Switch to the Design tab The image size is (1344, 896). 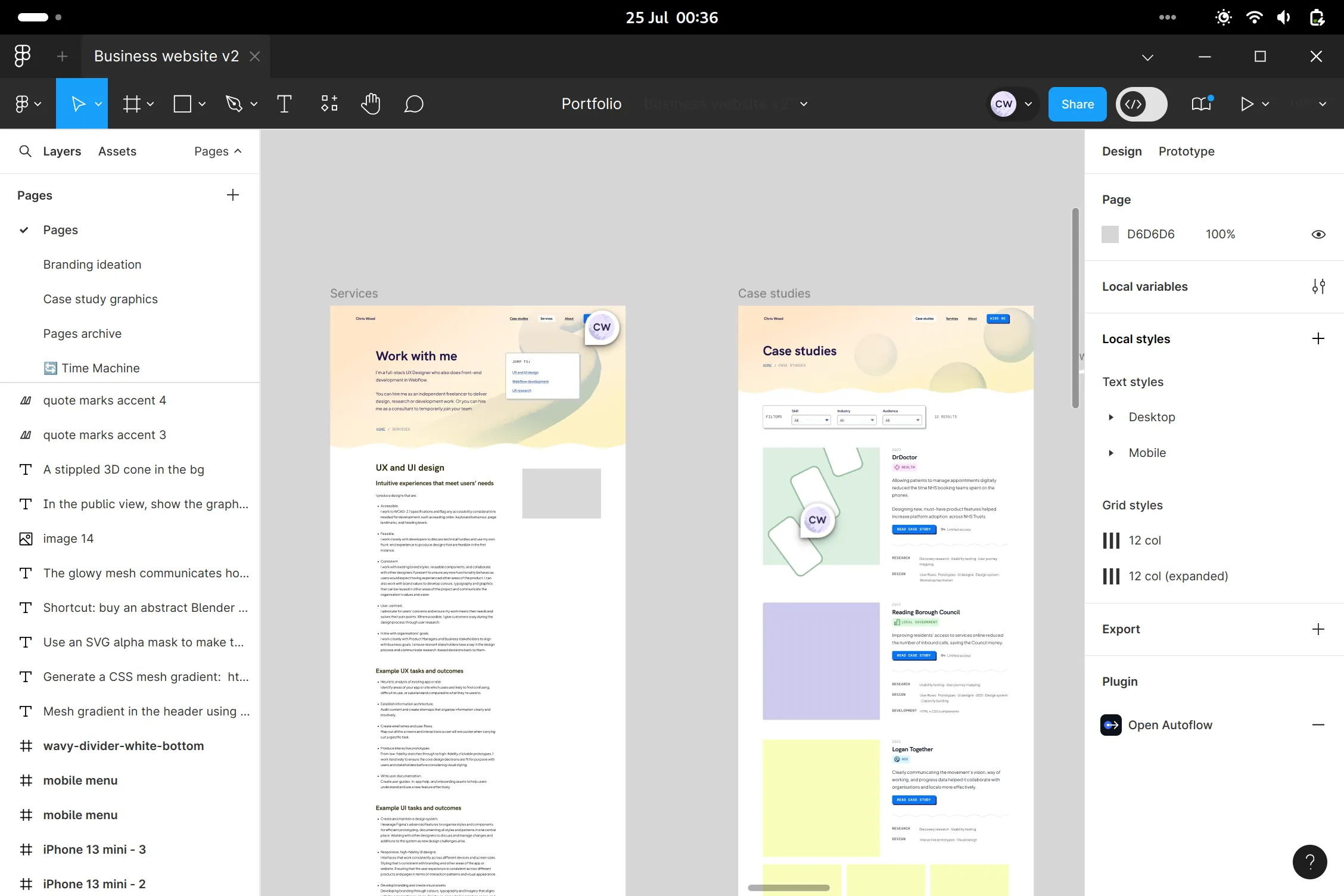tap(1122, 151)
